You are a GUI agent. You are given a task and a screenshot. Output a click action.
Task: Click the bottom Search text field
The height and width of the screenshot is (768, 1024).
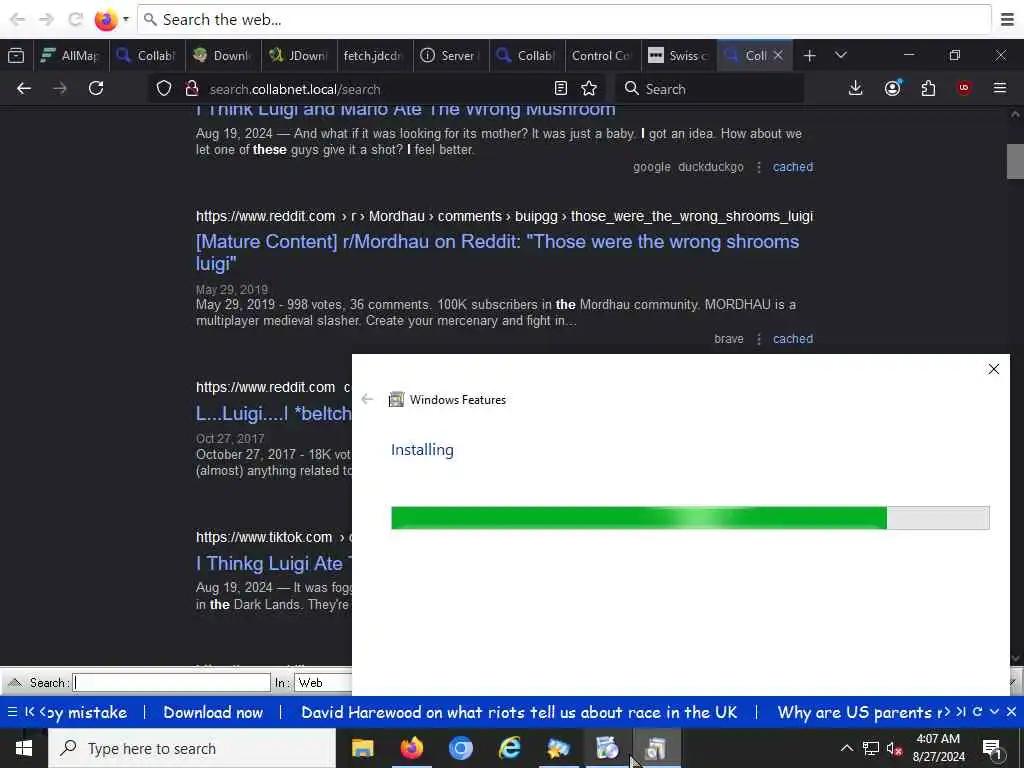(171, 682)
